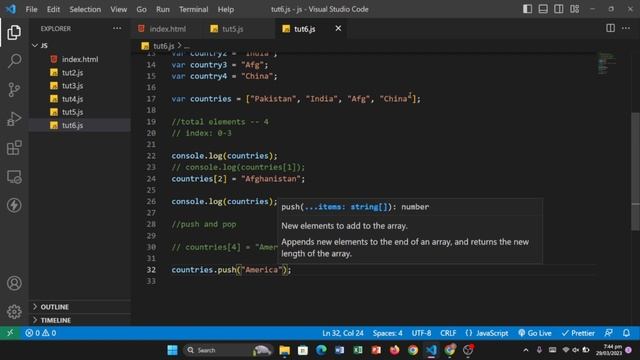Viewport: 640px width, 360px height.
Task: Click the tut6.js breadcrumb
Action: pos(163,46)
